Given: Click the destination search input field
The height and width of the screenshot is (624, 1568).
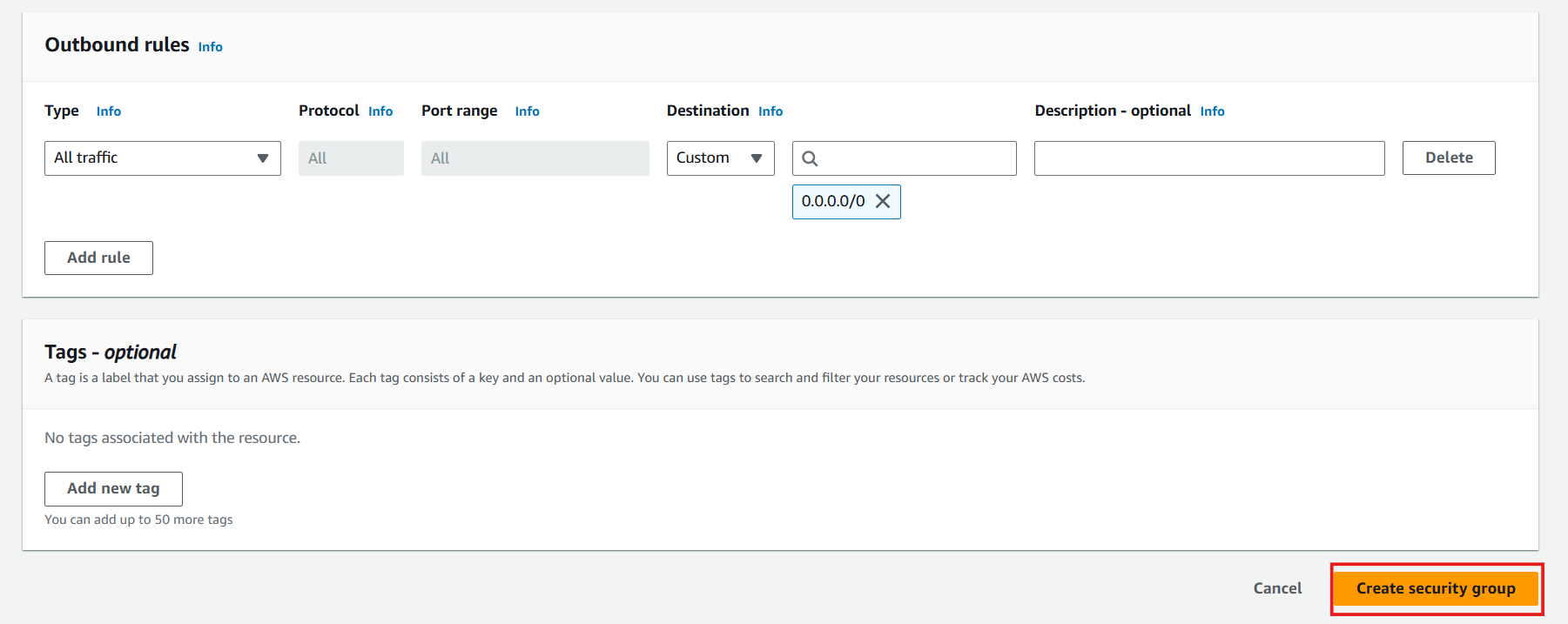Looking at the screenshot, I should (x=905, y=158).
